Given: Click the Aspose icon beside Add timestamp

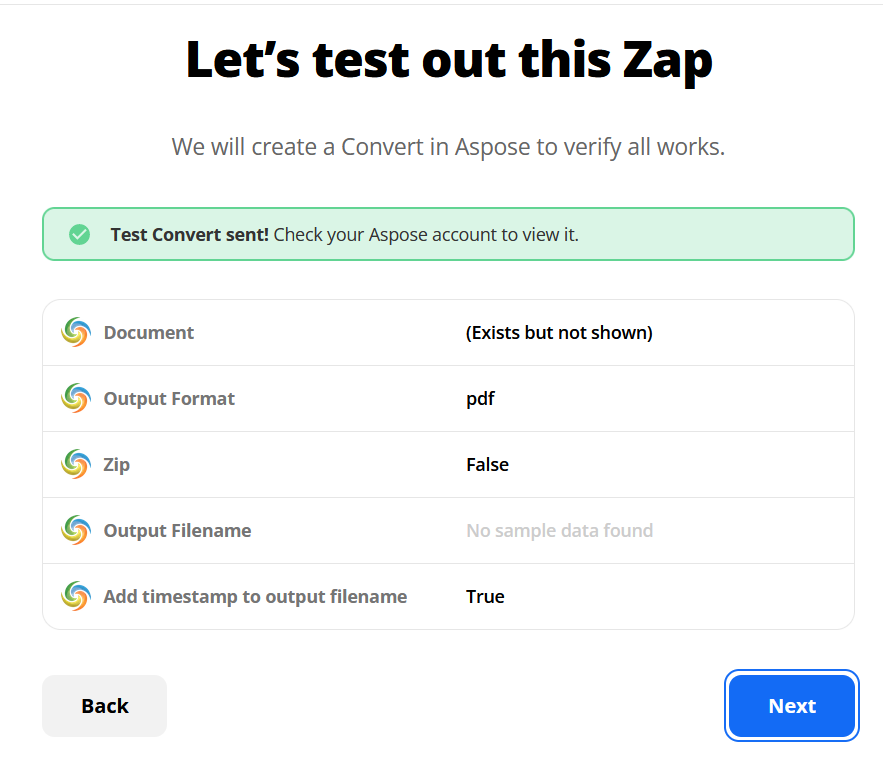Looking at the screenshot, I should click(75, 596).
